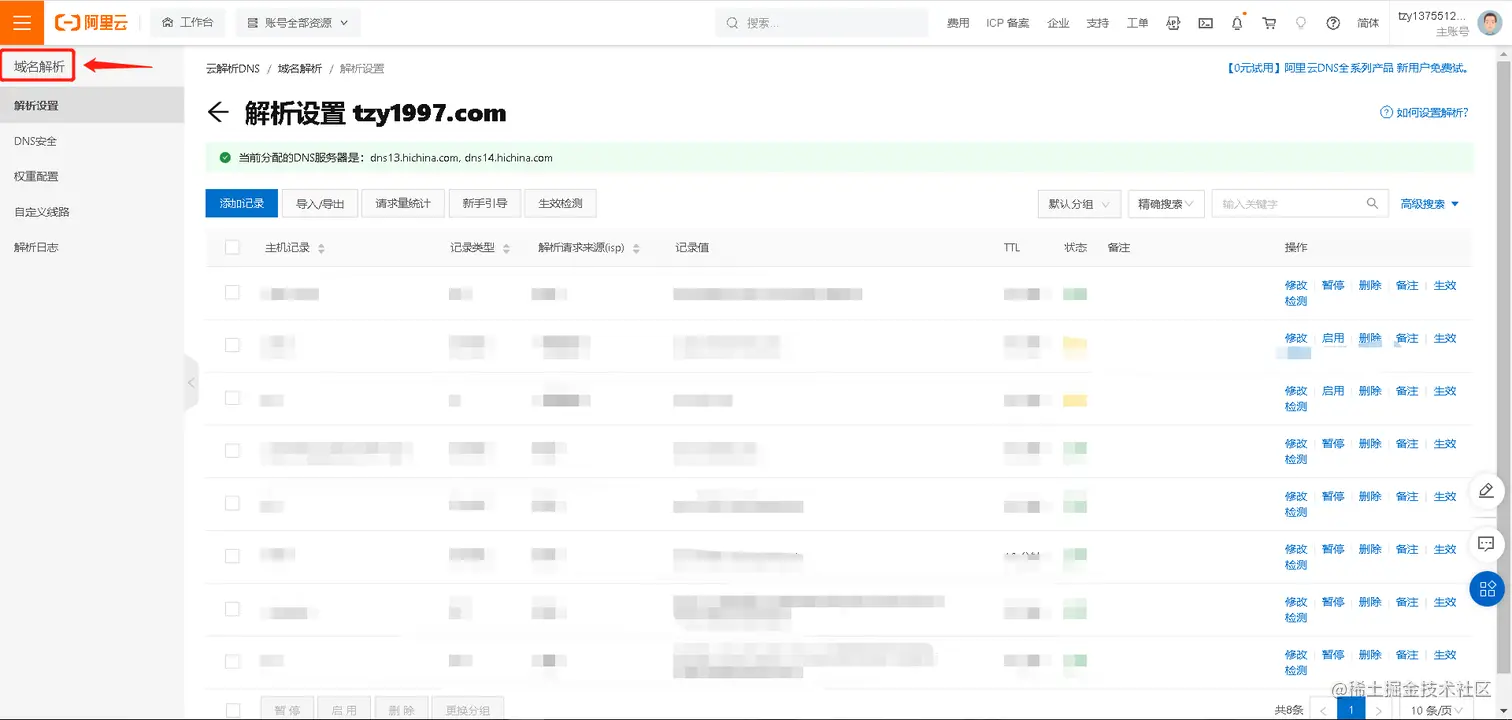Open the 精确搜索 search mode dropdown
This screenshot has height=720, width=1512.
click(1166, 204)
